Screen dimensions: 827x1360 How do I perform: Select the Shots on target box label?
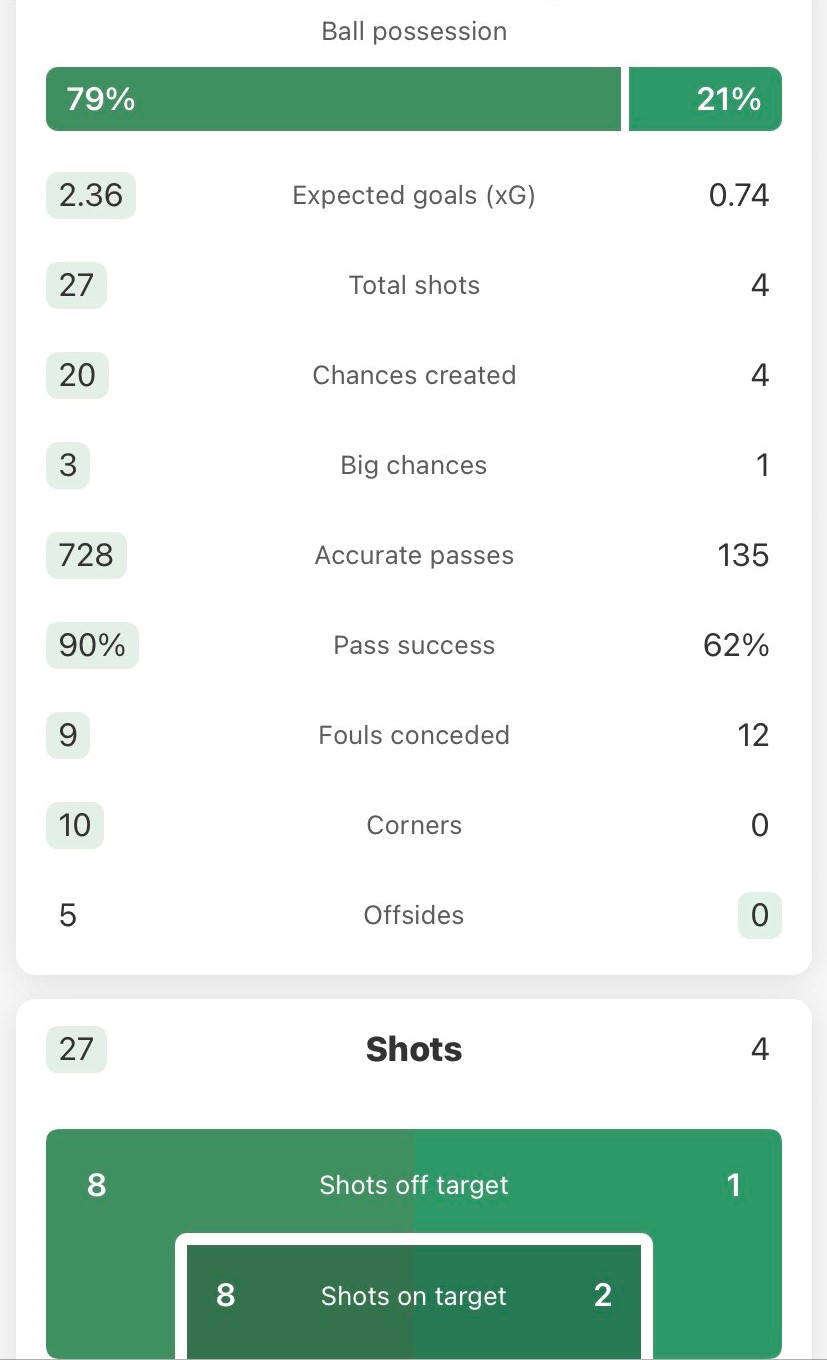(x=414, y=1296)
